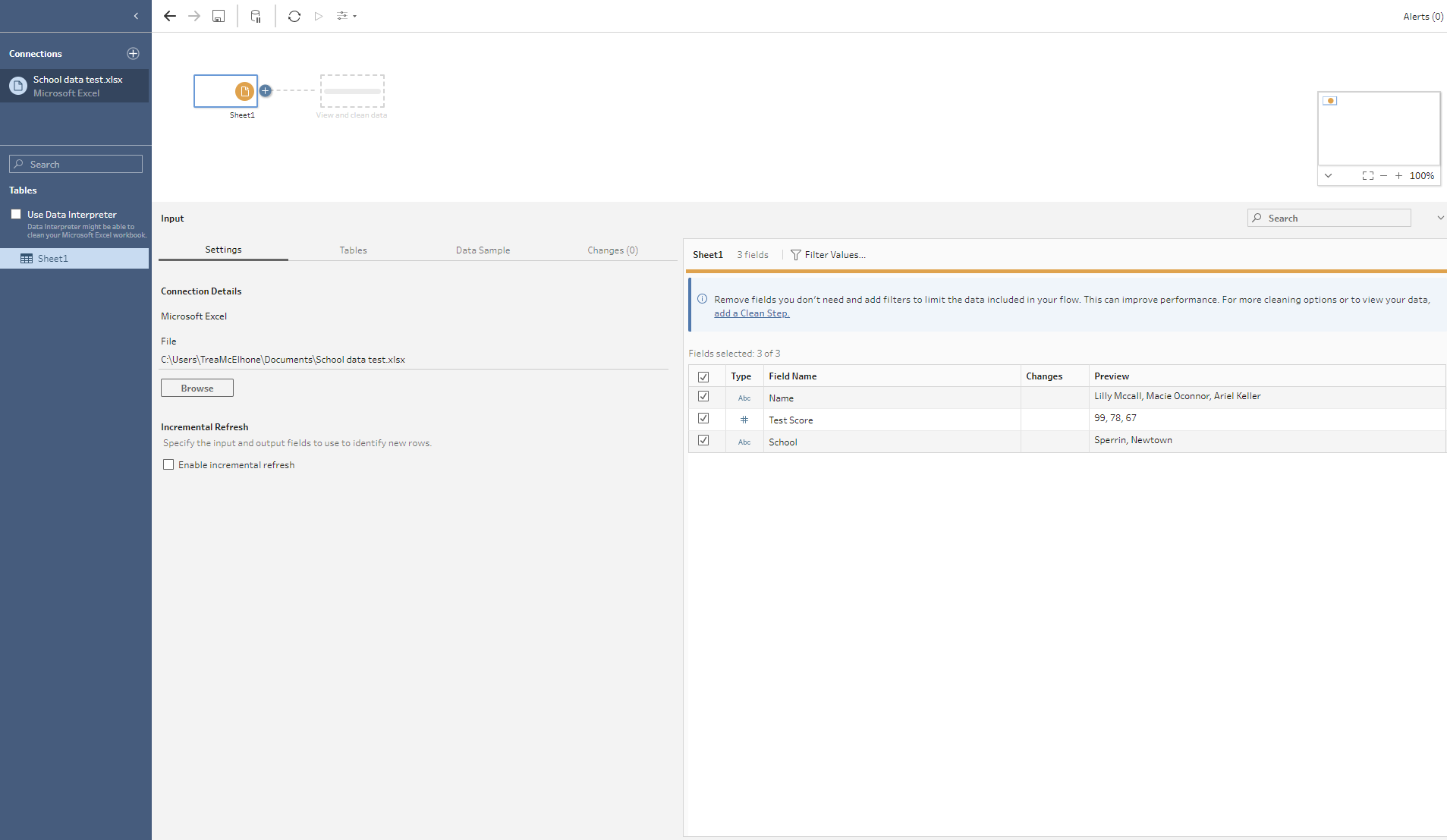The width and height of the screenshot is (1447, 840).
Task: Click the flow navigator thumbnail
Action: [x=1379, y=128]
